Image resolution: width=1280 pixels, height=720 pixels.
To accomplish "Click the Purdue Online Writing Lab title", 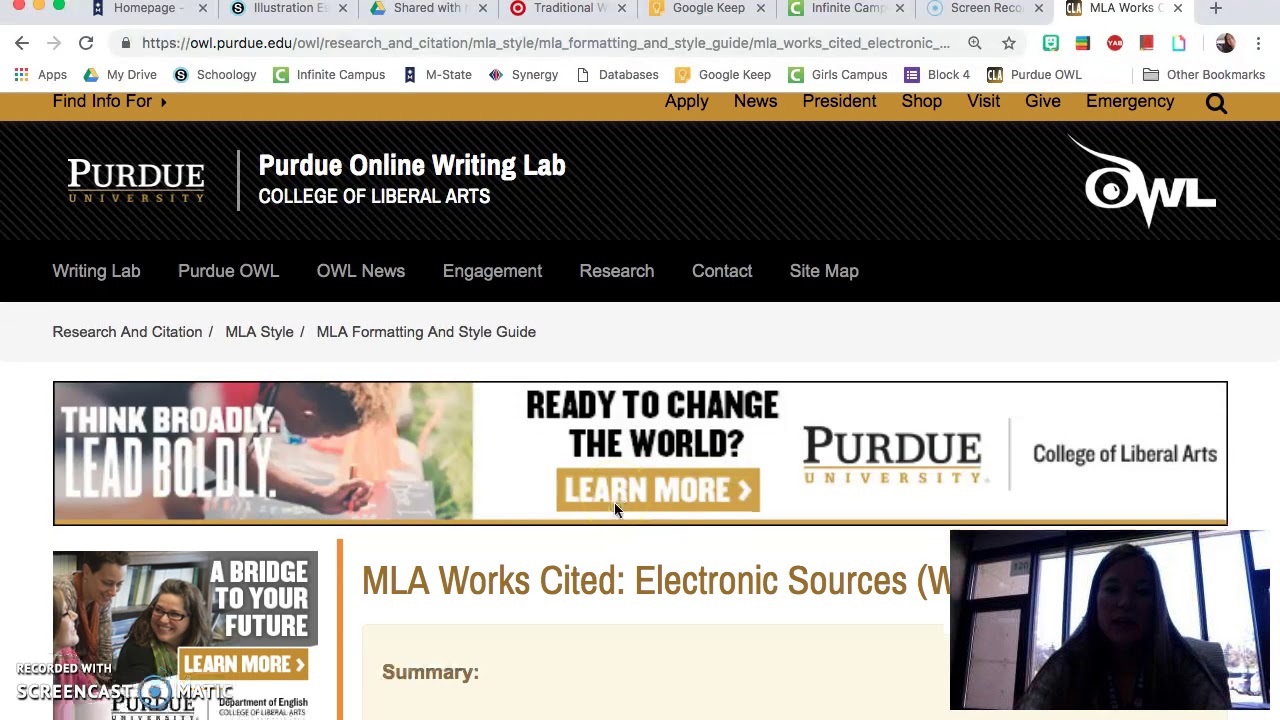I will tap(412, 166).
